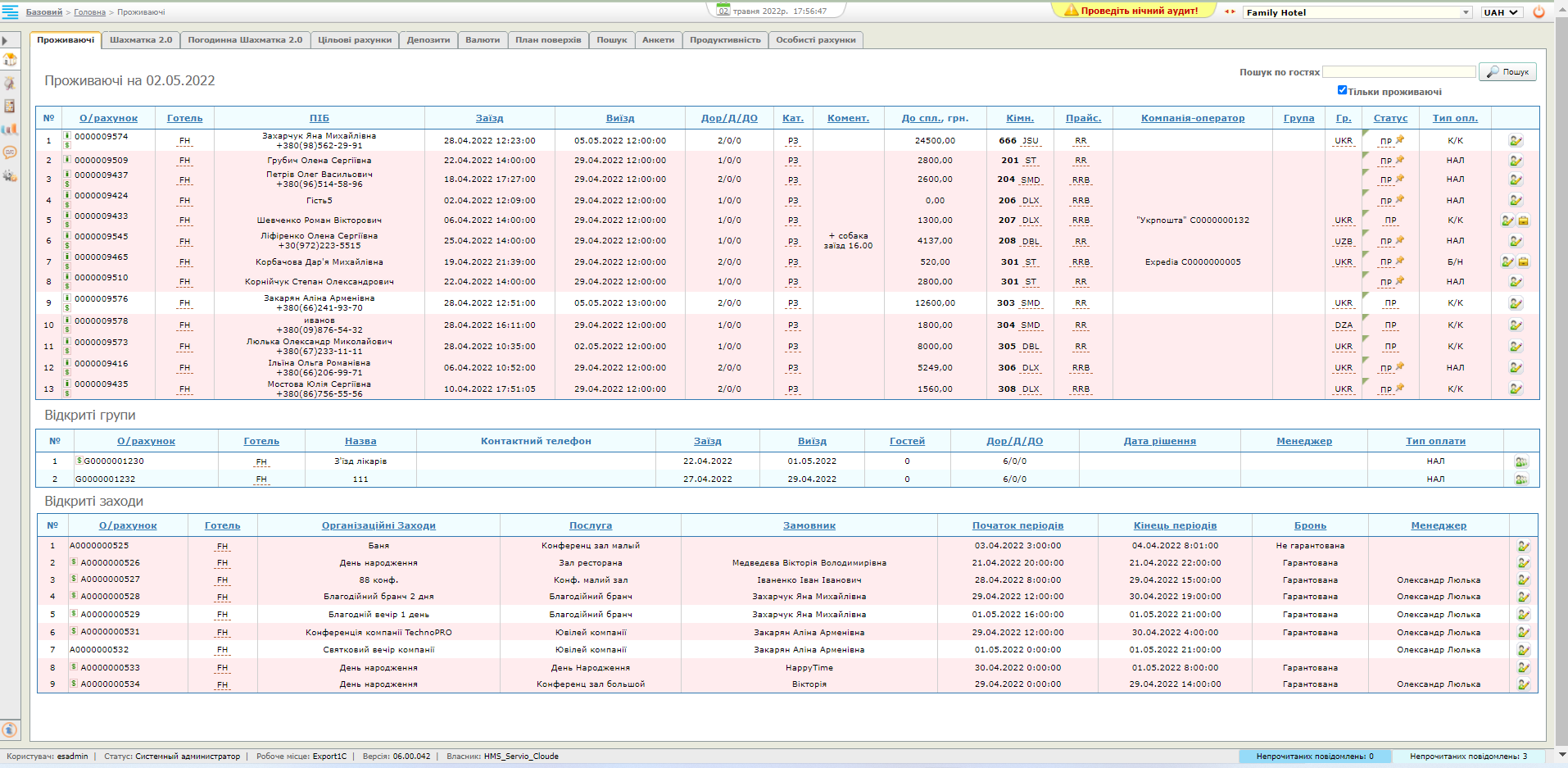Image resolution: width=1568 pixels, height=768 pixels.
Task: Open the gear settings sidebar icon
Action: point(10,175)
